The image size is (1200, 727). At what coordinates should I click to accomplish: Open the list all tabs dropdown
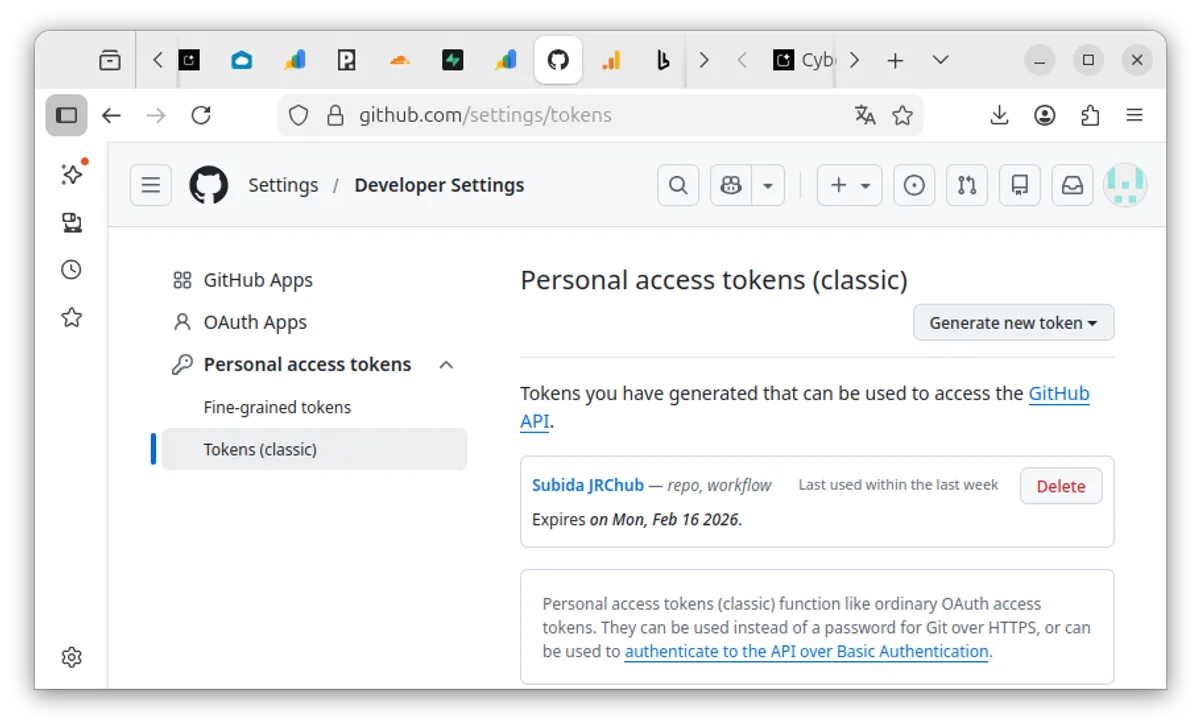point(940,61)
